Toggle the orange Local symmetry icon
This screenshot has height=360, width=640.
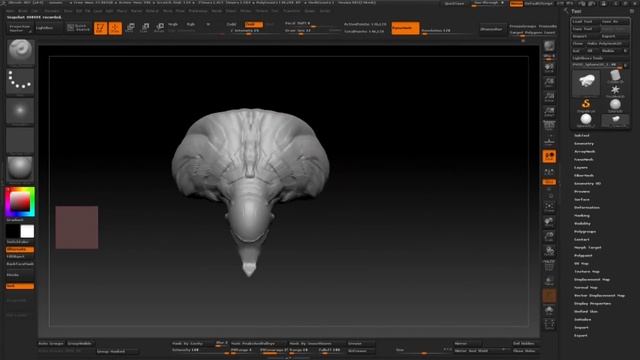click(x=549, y=156)
